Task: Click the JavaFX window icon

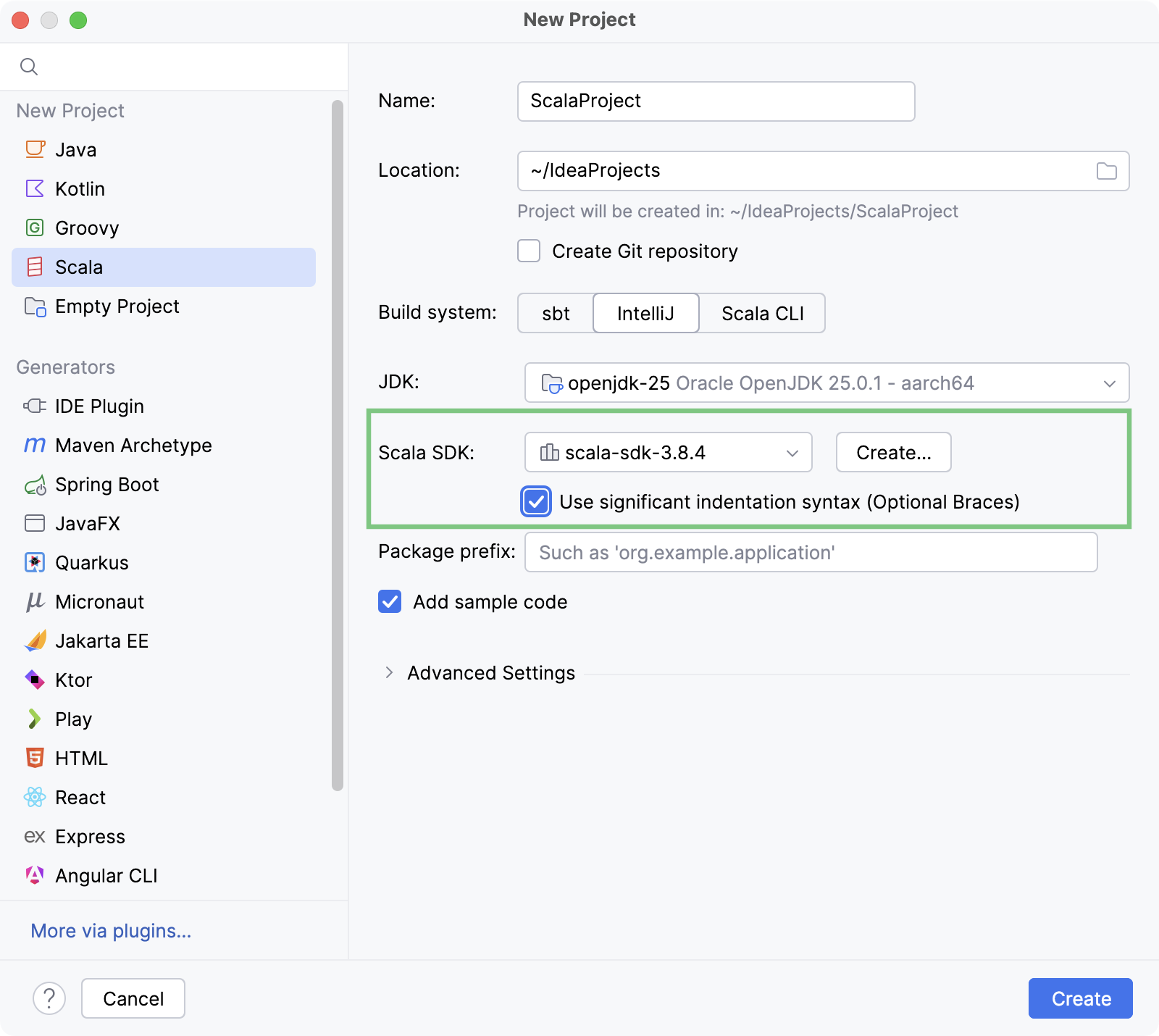Action: (x=35, y=523)
